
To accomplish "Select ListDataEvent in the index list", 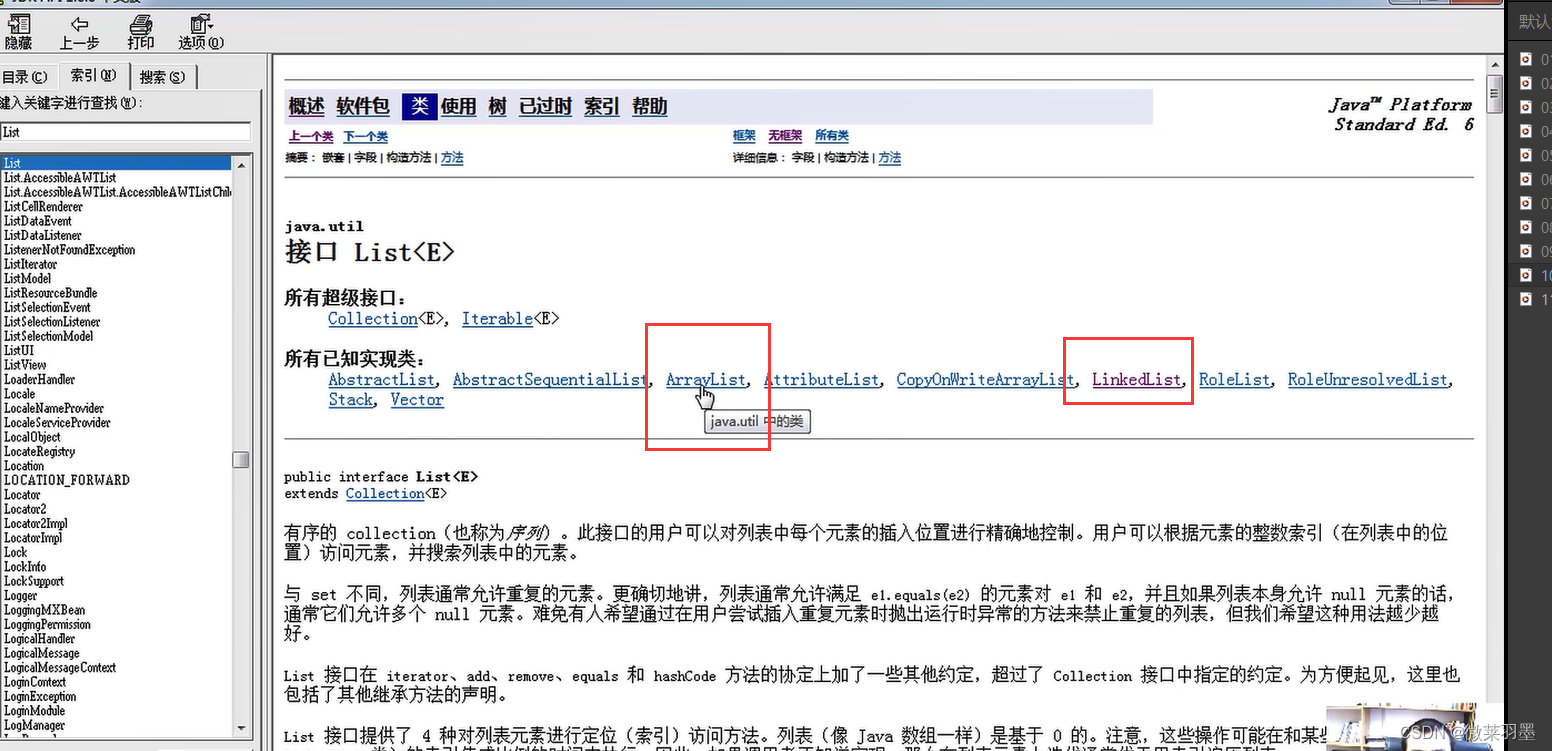I will (x=38, y=221).
